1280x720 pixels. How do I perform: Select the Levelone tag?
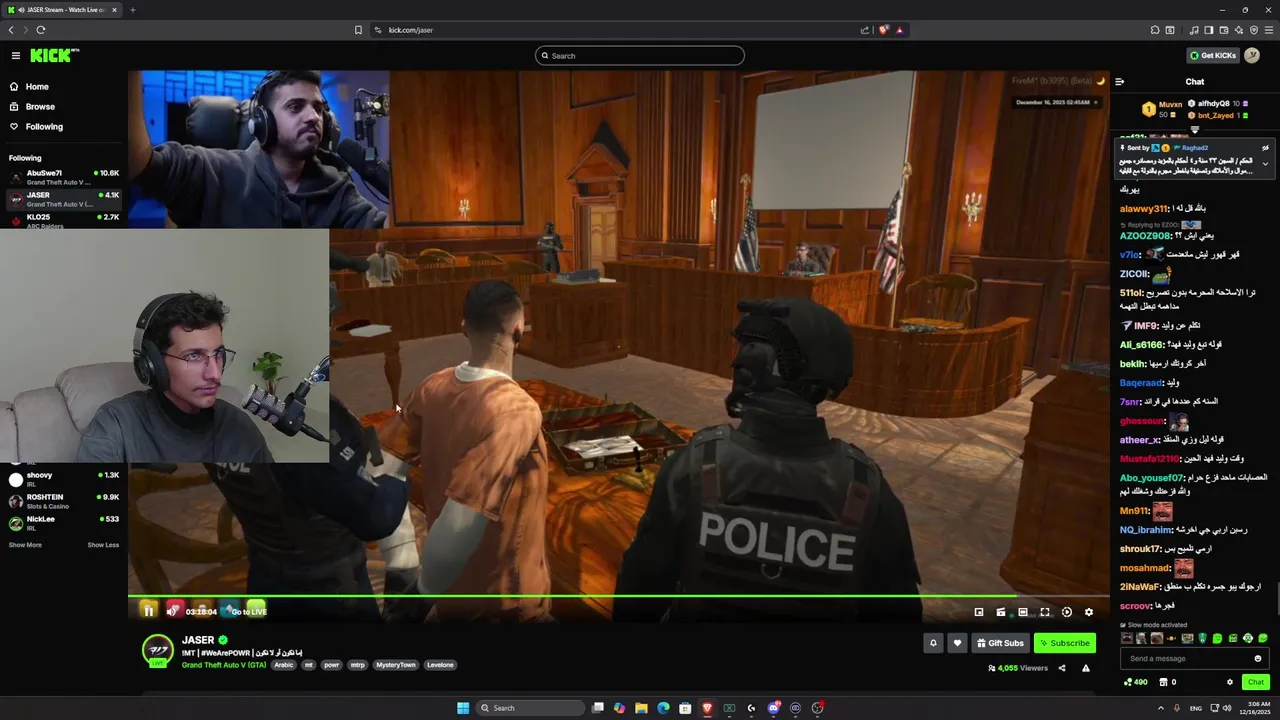tap(440, 665)
